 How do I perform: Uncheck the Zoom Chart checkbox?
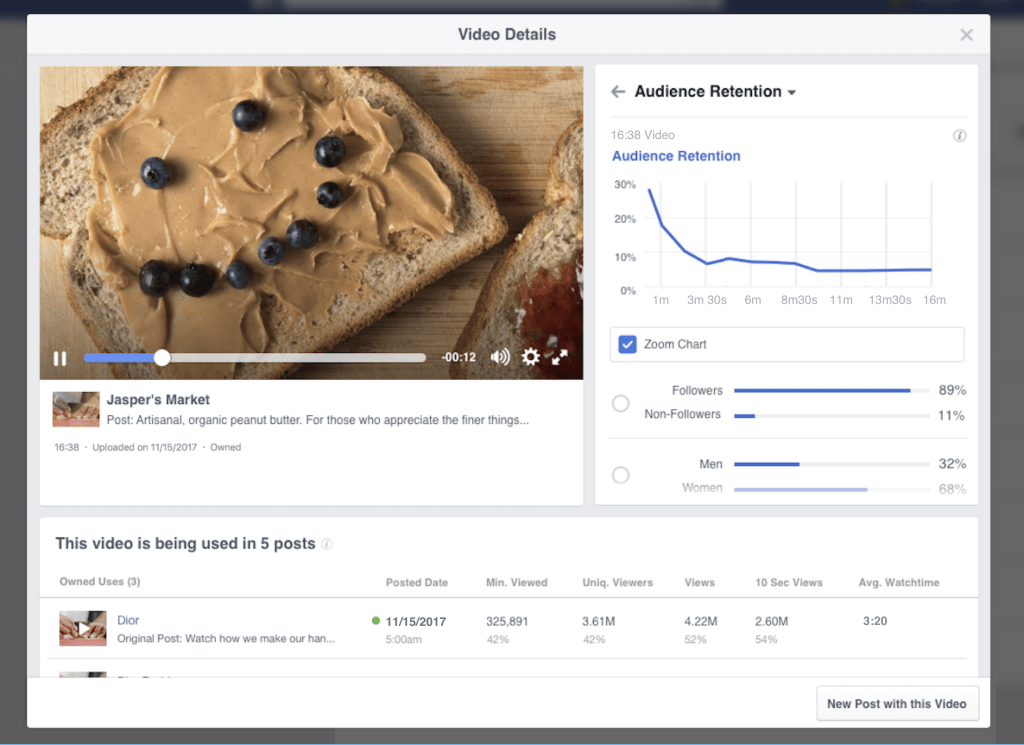tap(627, 344)
